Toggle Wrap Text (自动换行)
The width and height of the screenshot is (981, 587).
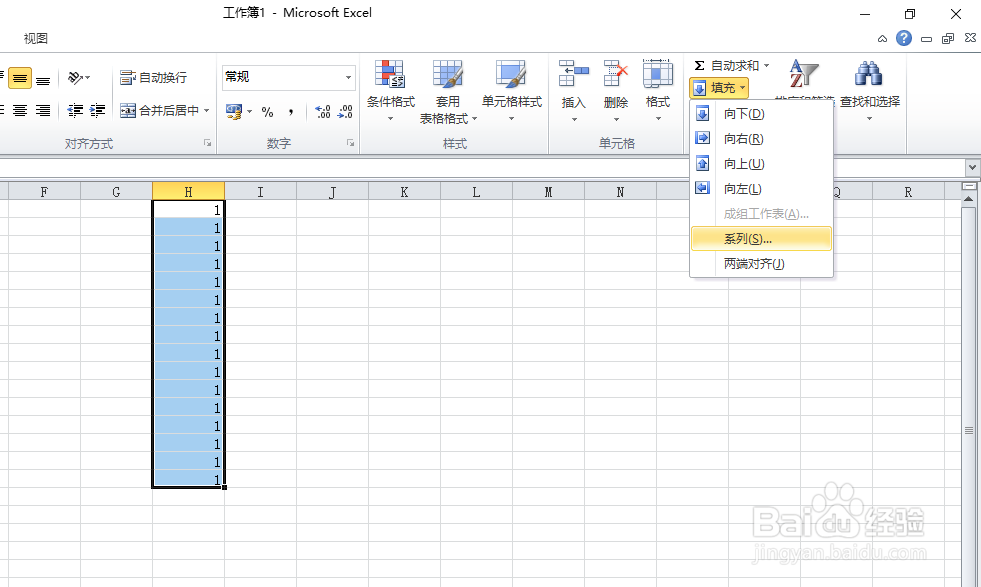(153, 78)
